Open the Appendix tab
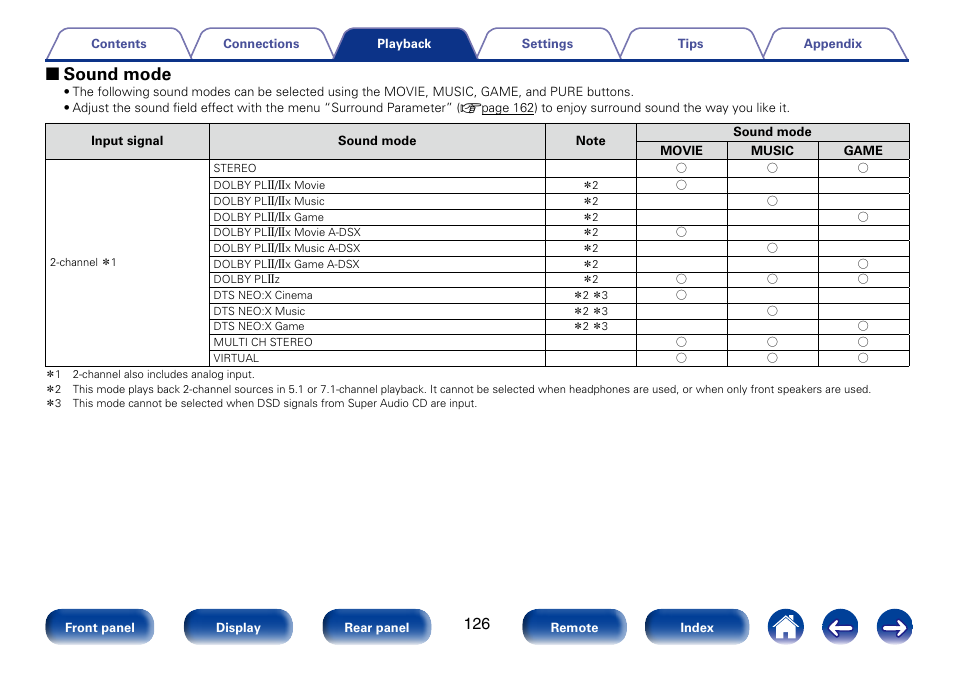 point(832,44)
